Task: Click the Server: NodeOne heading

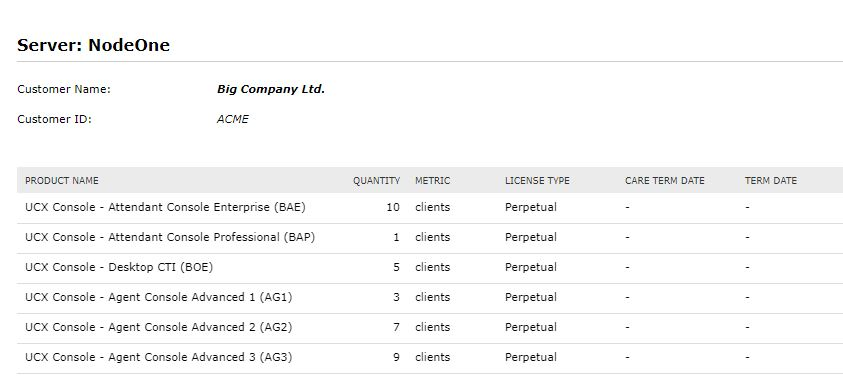Action: (94, 45)
